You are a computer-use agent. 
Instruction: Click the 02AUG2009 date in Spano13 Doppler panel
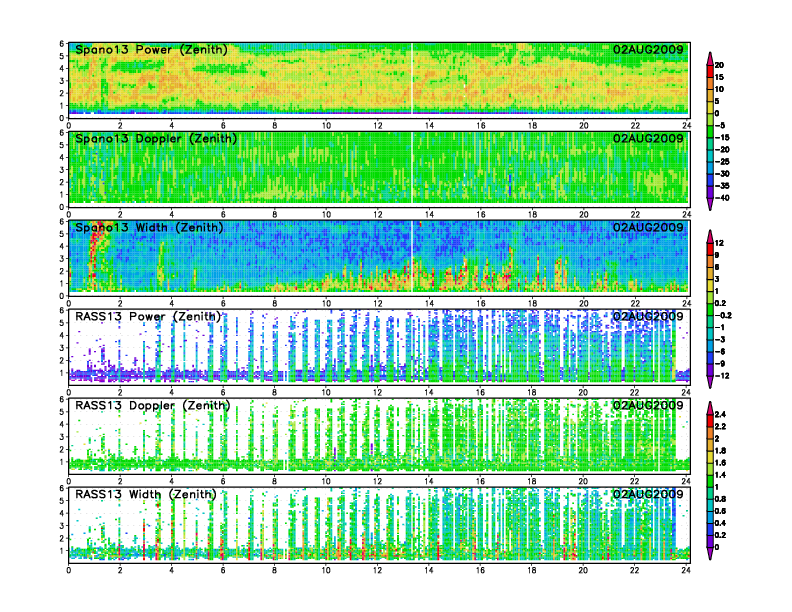click(648, 138)
